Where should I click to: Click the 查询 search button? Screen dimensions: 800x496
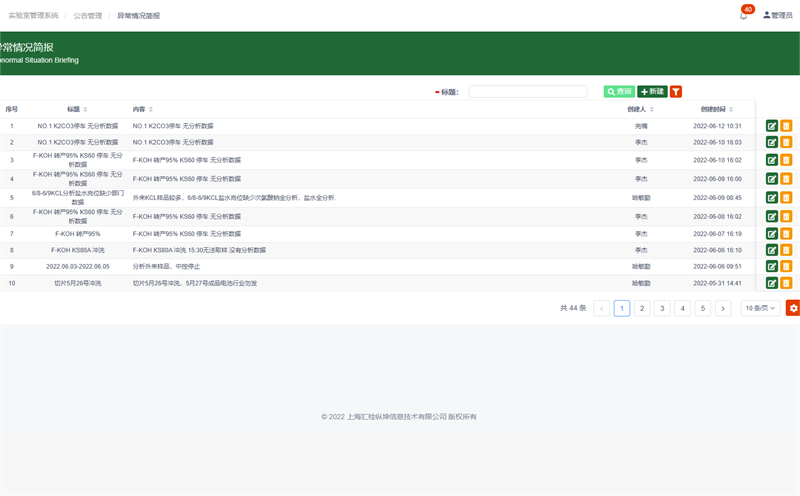[x=618, y=91]
